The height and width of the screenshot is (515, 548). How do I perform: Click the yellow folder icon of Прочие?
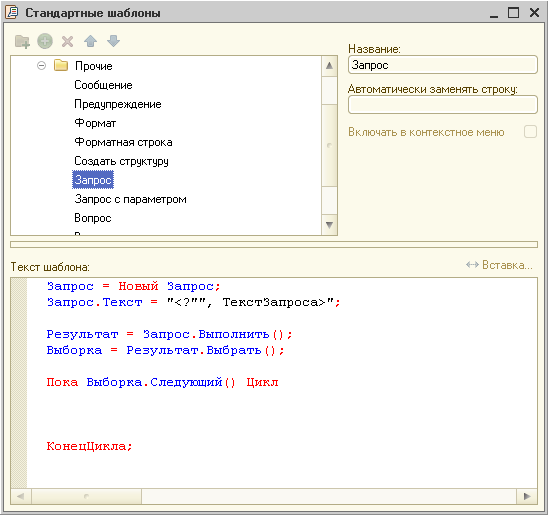click(x=61, y=65)
